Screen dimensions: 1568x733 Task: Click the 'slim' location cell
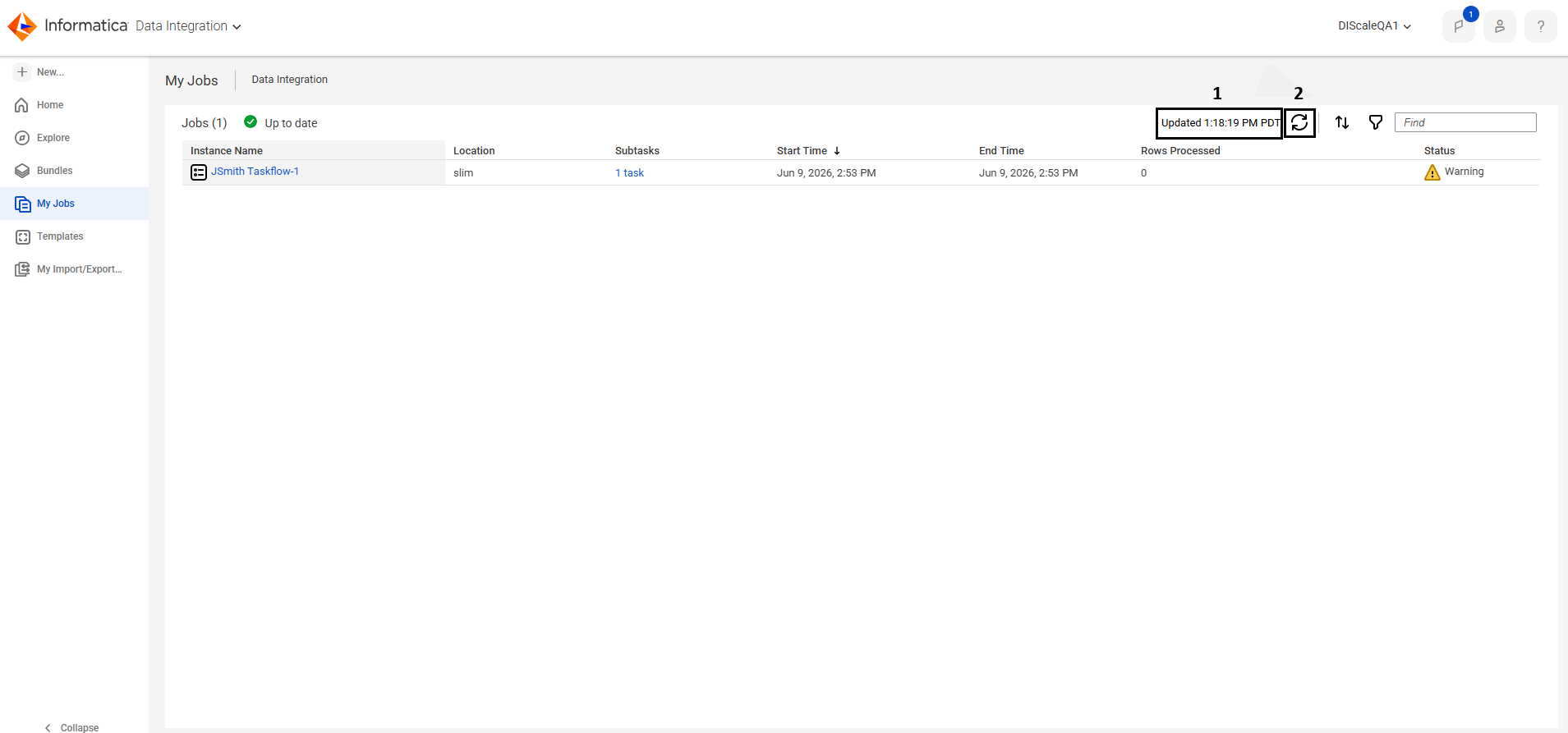click(x=463, y=172)
